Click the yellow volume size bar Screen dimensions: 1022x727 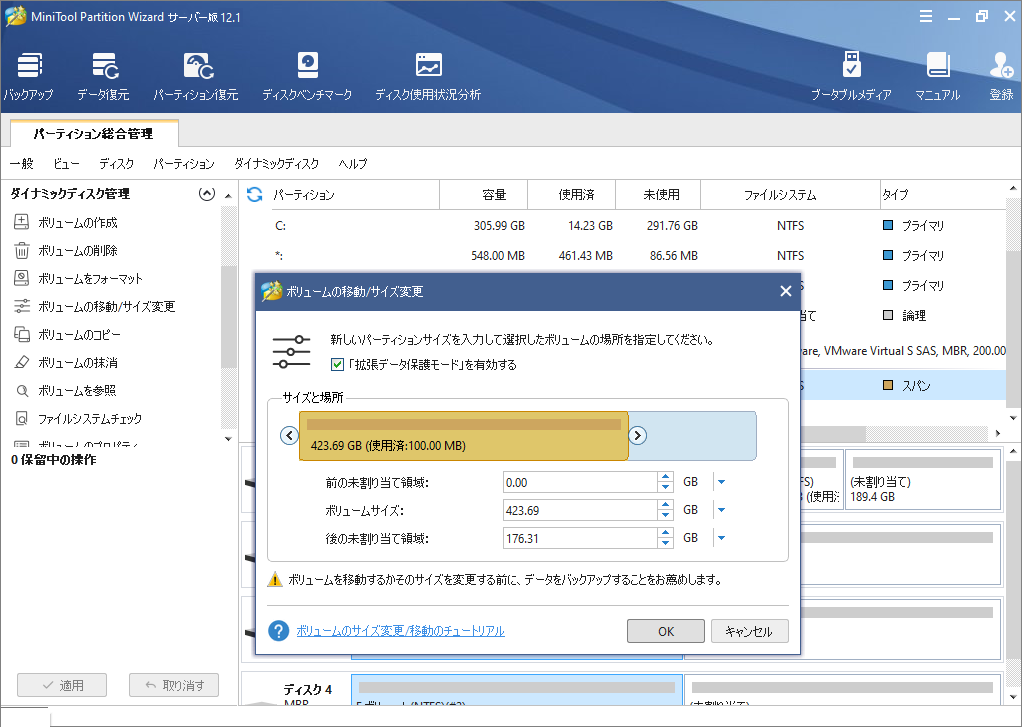[x=463, y=436]
